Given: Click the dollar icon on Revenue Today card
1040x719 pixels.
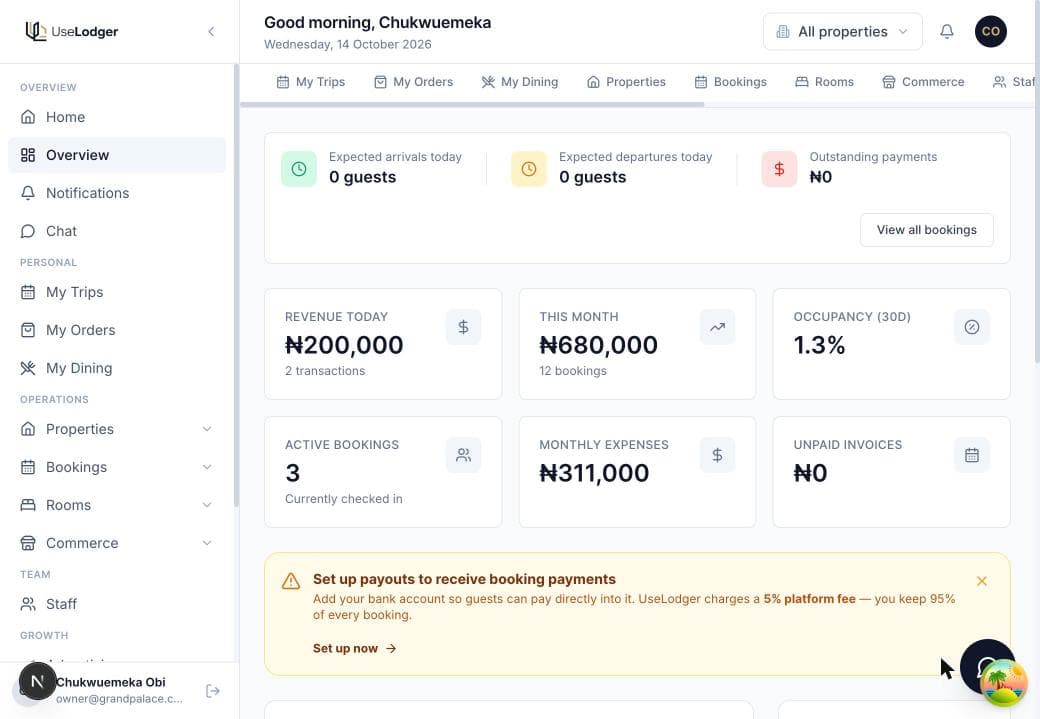Looking at the screenshot, I should click(x=463, y=326).
